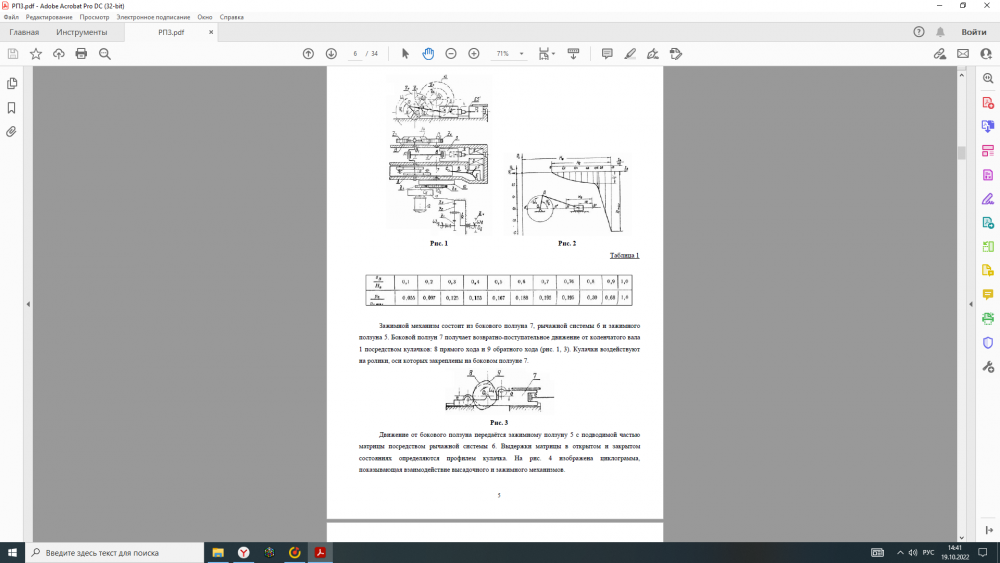Viewport: 1000px width, 563px height.
Task: Open Yandex browser from taskbar
Action: pos(244,553)
